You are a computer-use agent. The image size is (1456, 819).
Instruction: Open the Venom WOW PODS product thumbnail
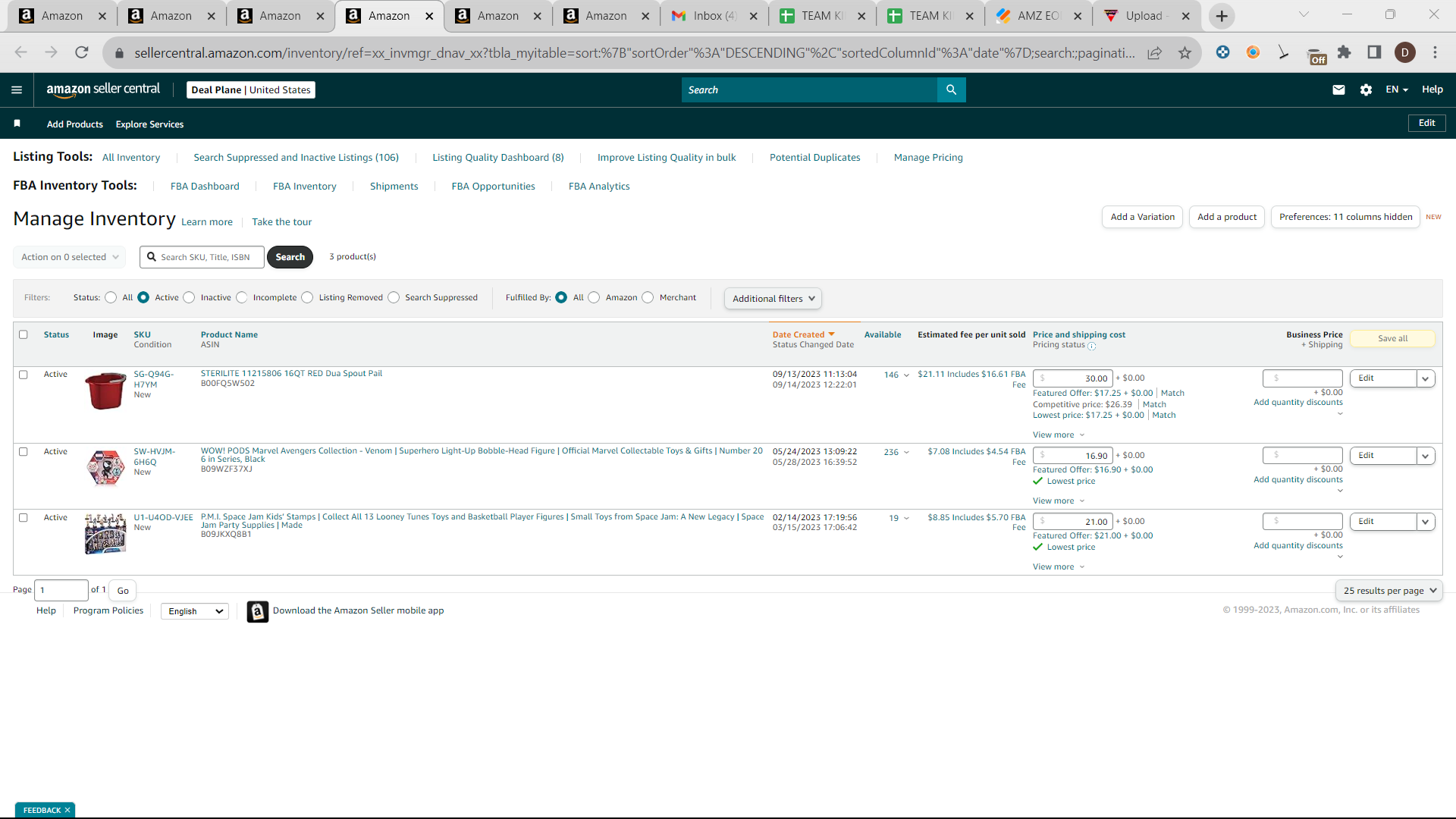pyautogui.click(x=105, y=467)
